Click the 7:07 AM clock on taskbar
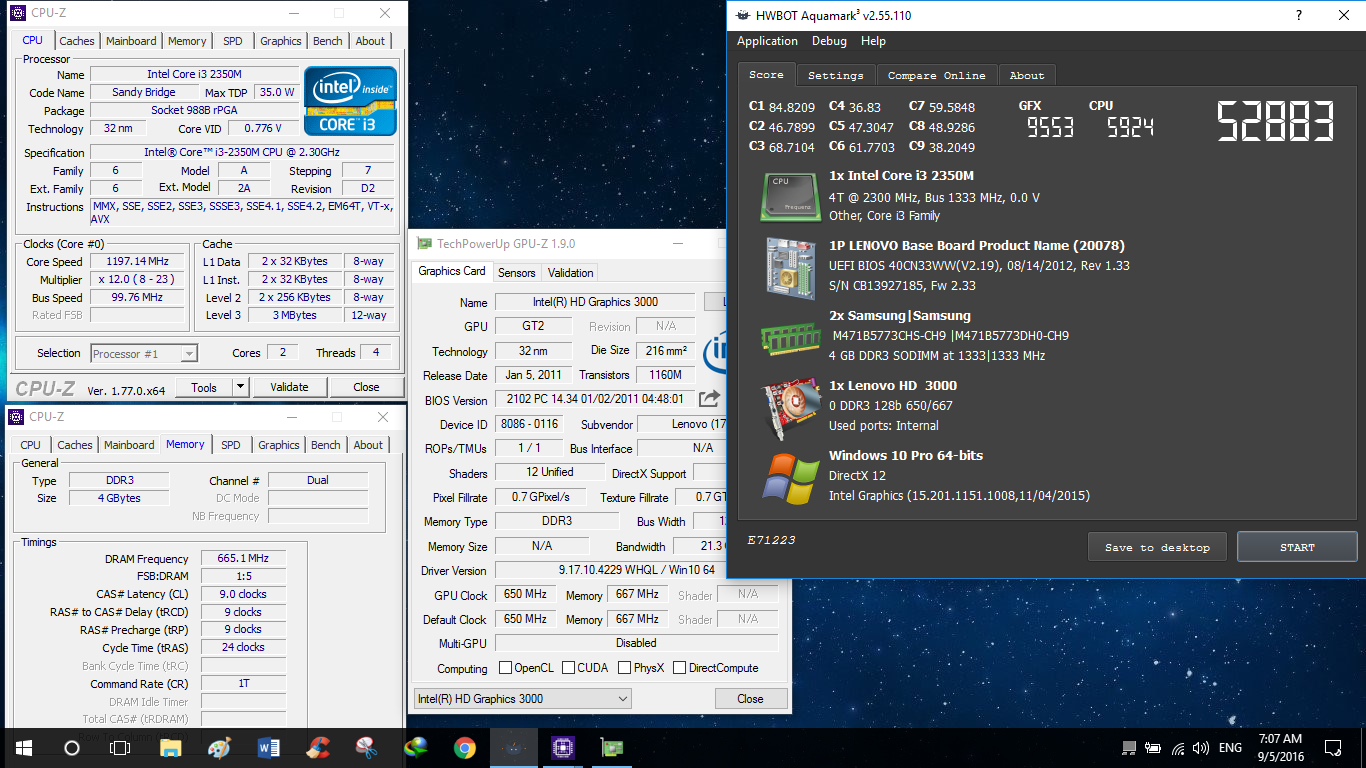Viewport: 1366px width, 768px height. (1280, 739)
